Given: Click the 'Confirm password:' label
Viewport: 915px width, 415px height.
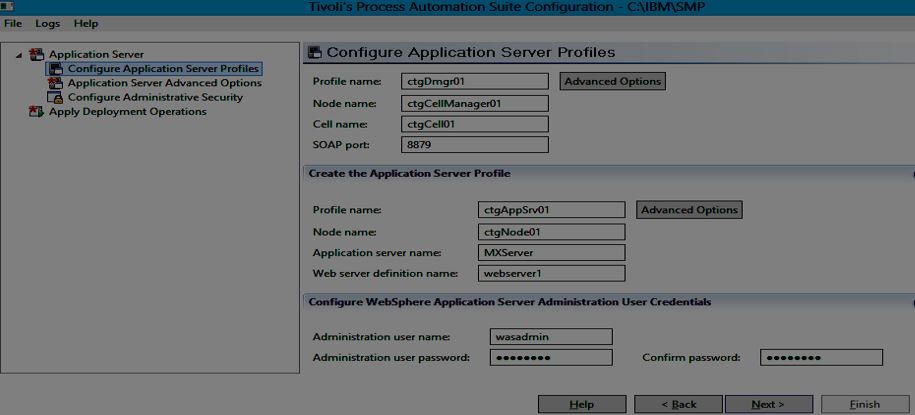Looking at the screenshot, I should 691,357.
